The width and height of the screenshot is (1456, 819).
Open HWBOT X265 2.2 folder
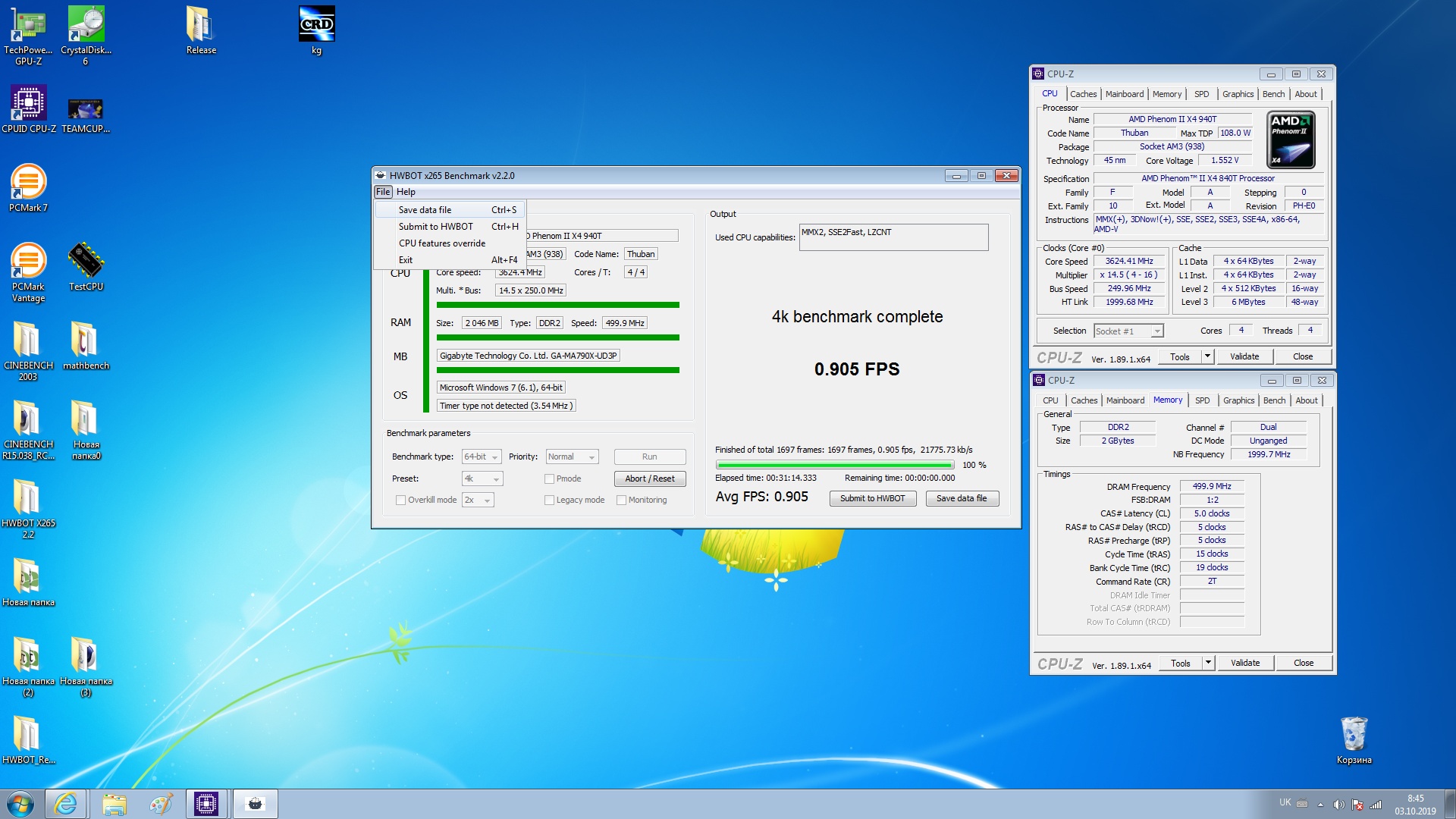pos(28,509)
